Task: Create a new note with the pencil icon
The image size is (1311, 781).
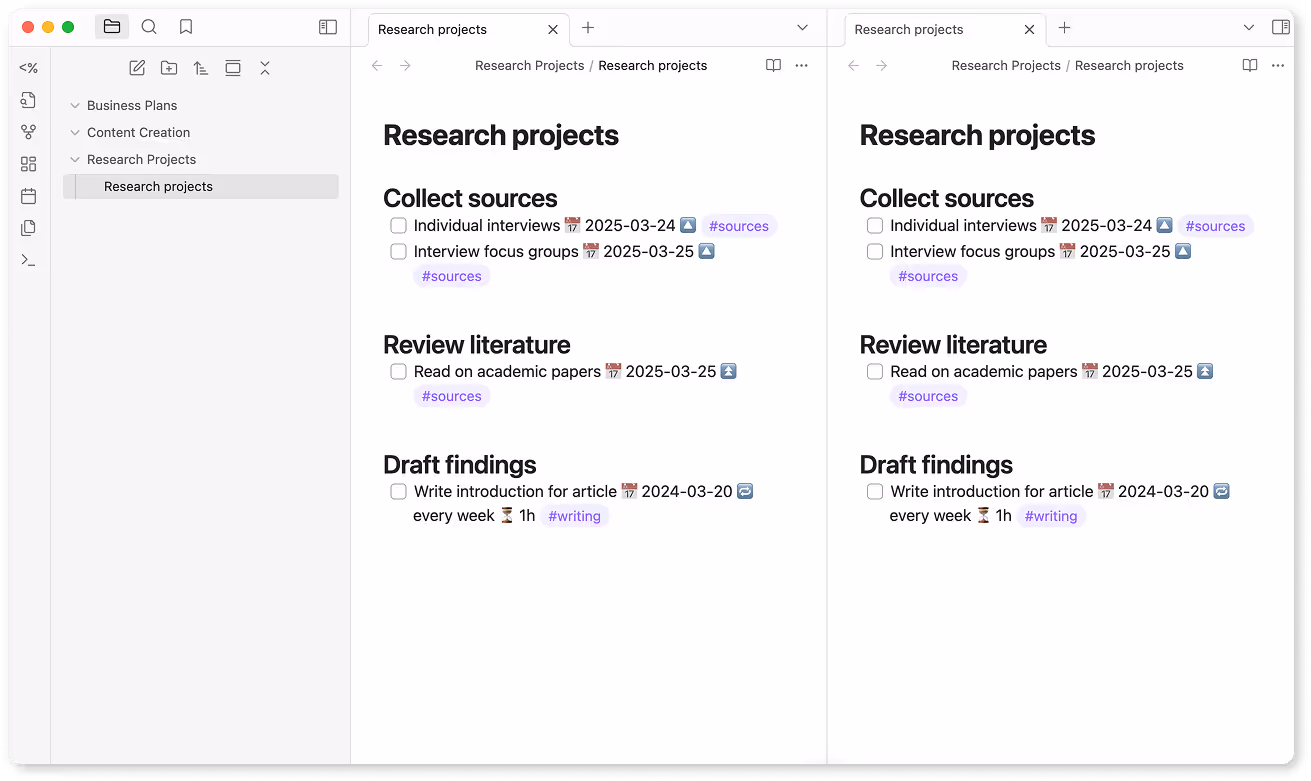Action: [x=137, y=67]
